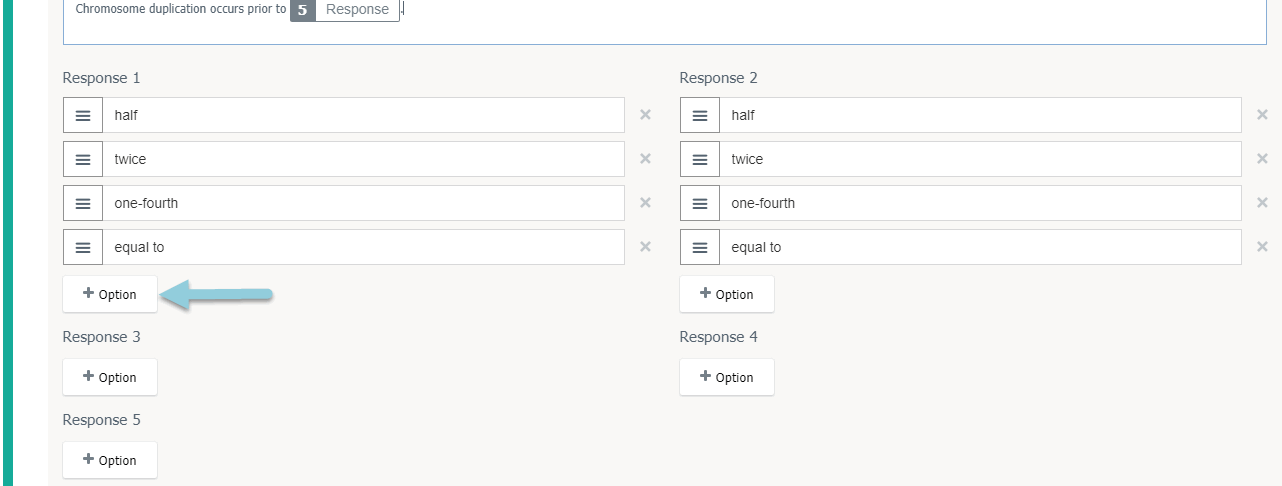Click drag handle for Response 1 'equal to'
The image size is (1282, 486).
point(83,247)
